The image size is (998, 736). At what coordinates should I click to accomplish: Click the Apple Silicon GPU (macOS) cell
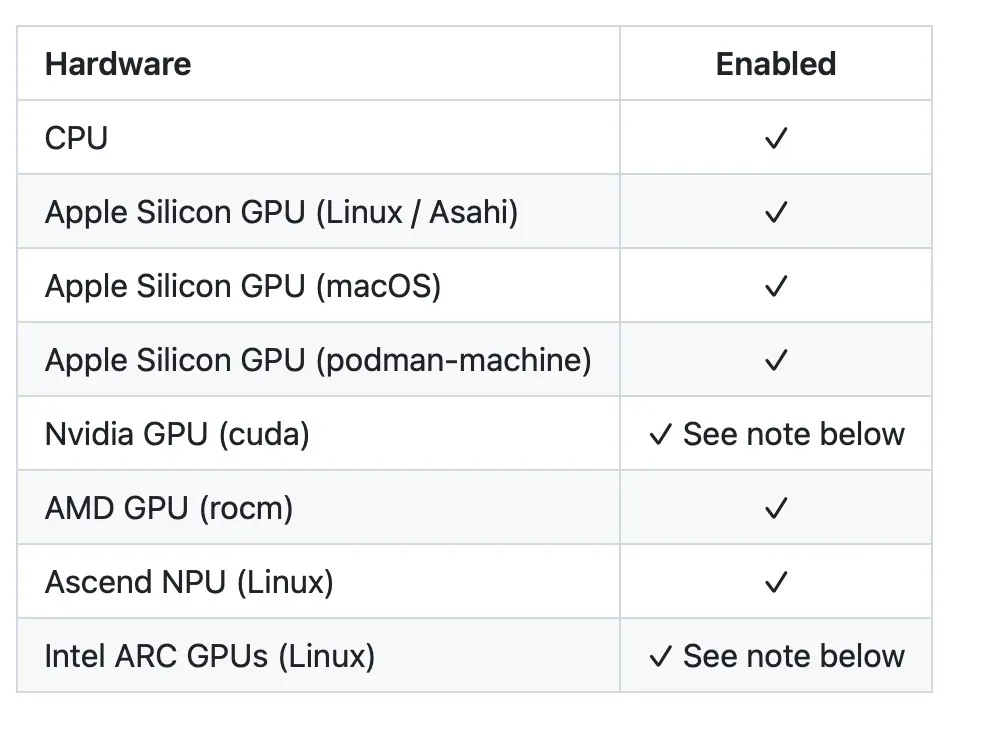[x=243, y=286]
